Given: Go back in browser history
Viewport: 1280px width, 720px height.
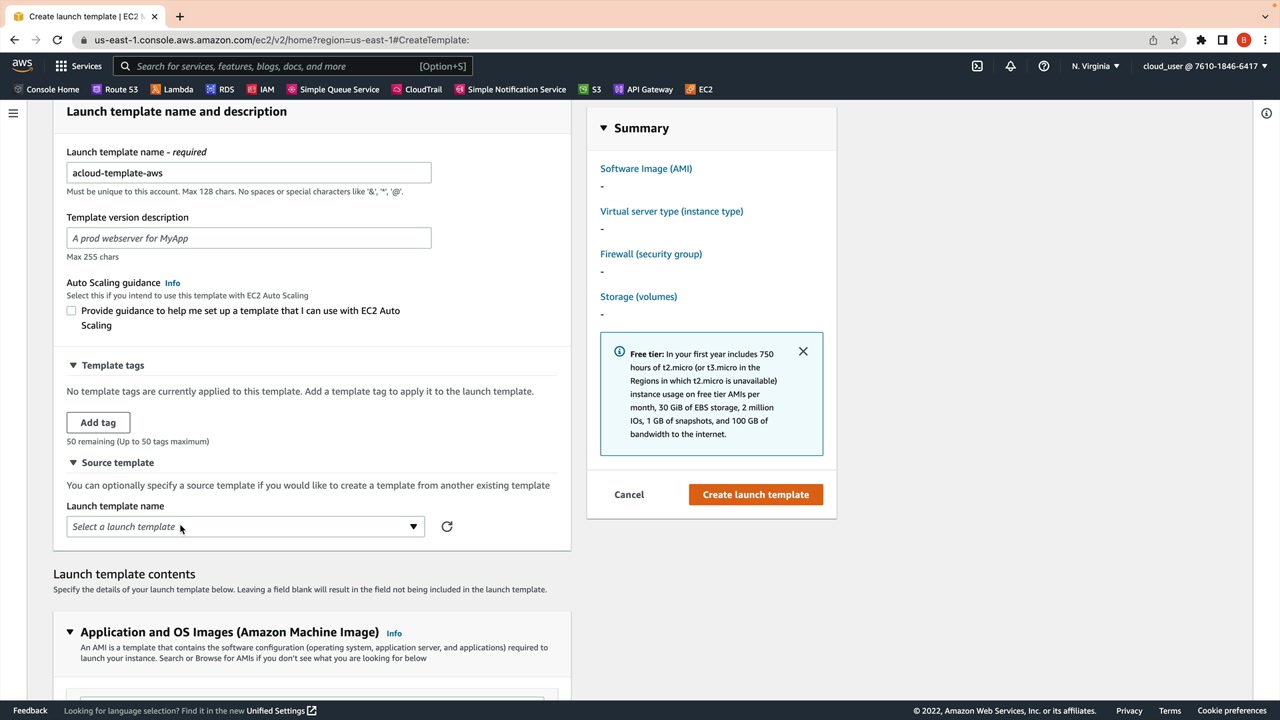Looking at the screenshot, I should pos(14,40).
